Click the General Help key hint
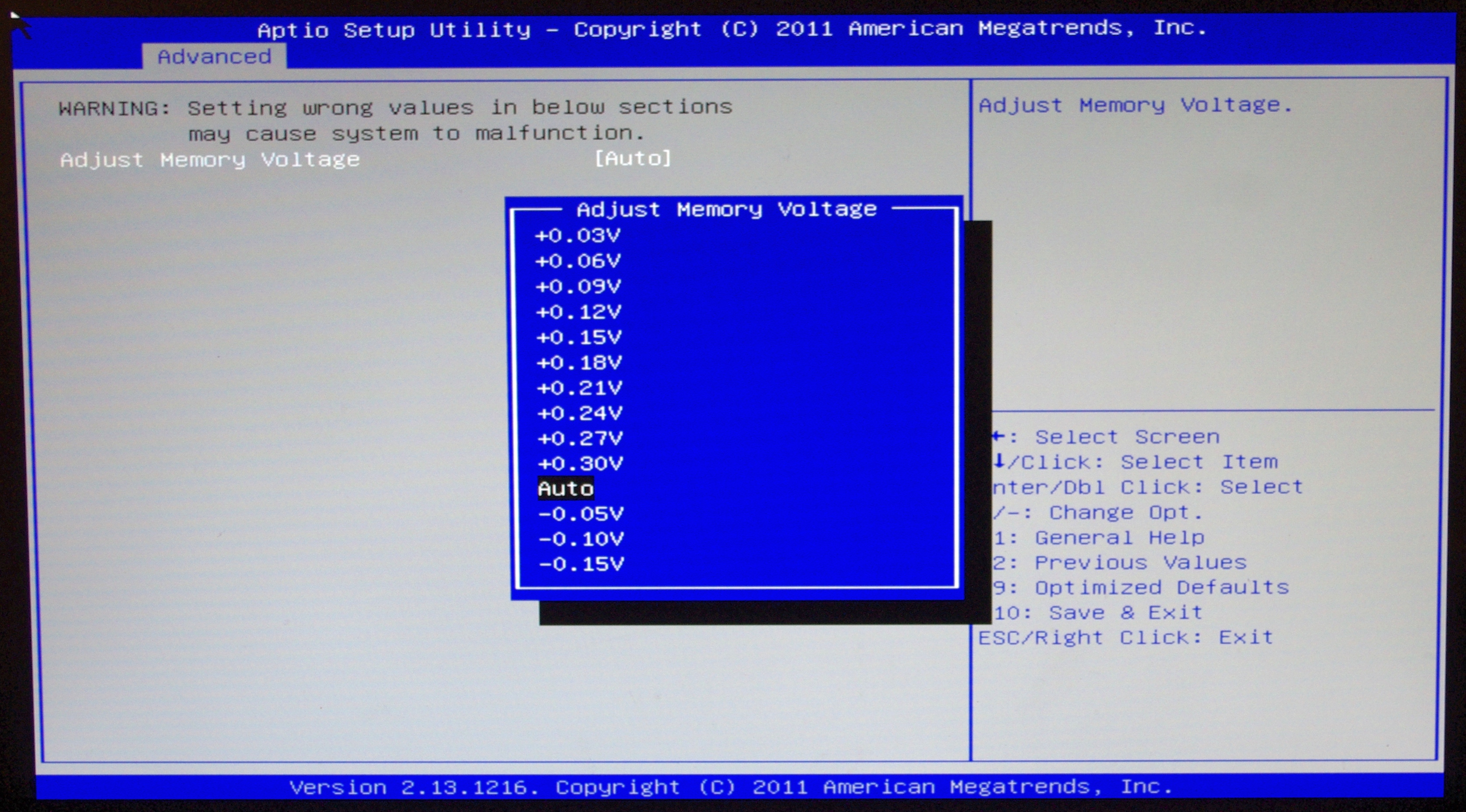 1099,538
